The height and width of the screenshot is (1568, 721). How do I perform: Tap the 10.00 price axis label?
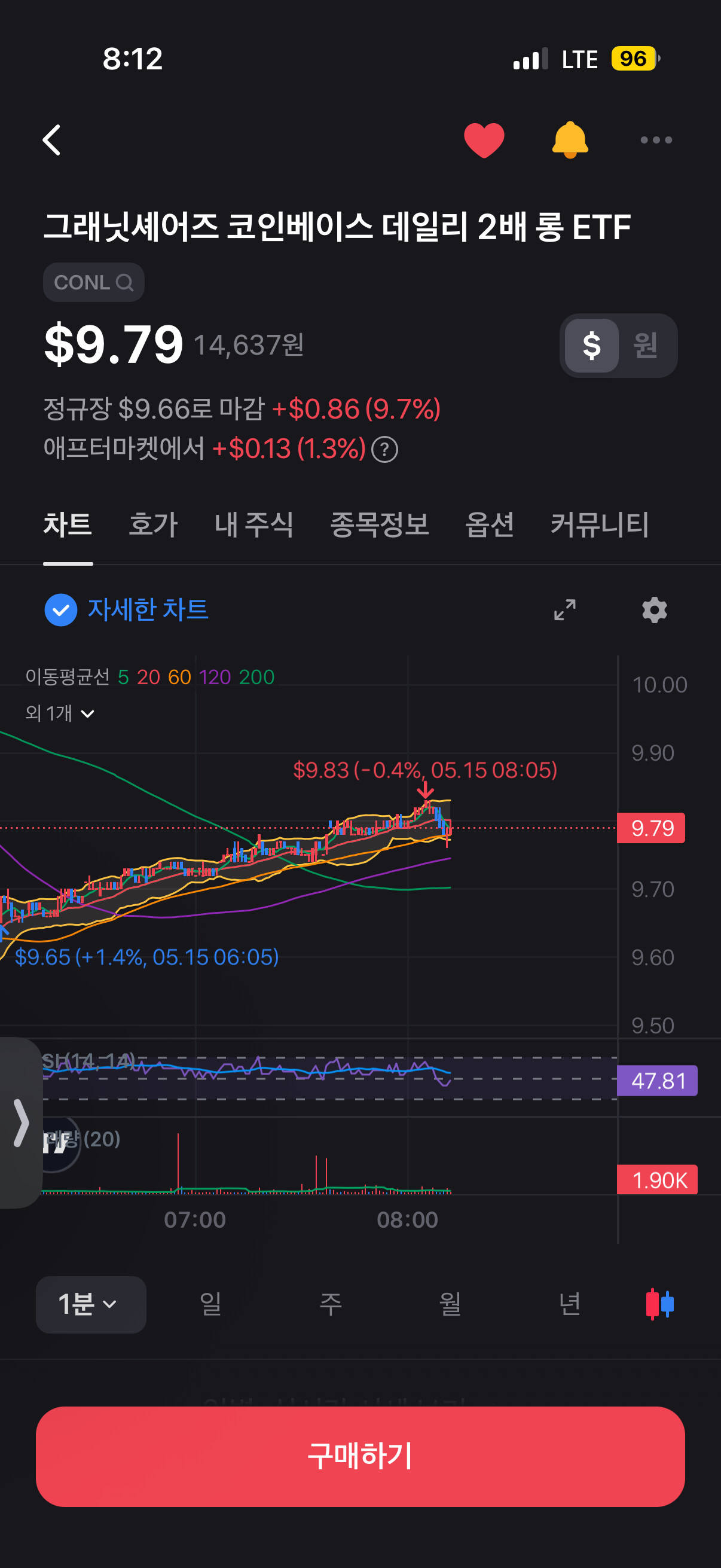point(659,685)
